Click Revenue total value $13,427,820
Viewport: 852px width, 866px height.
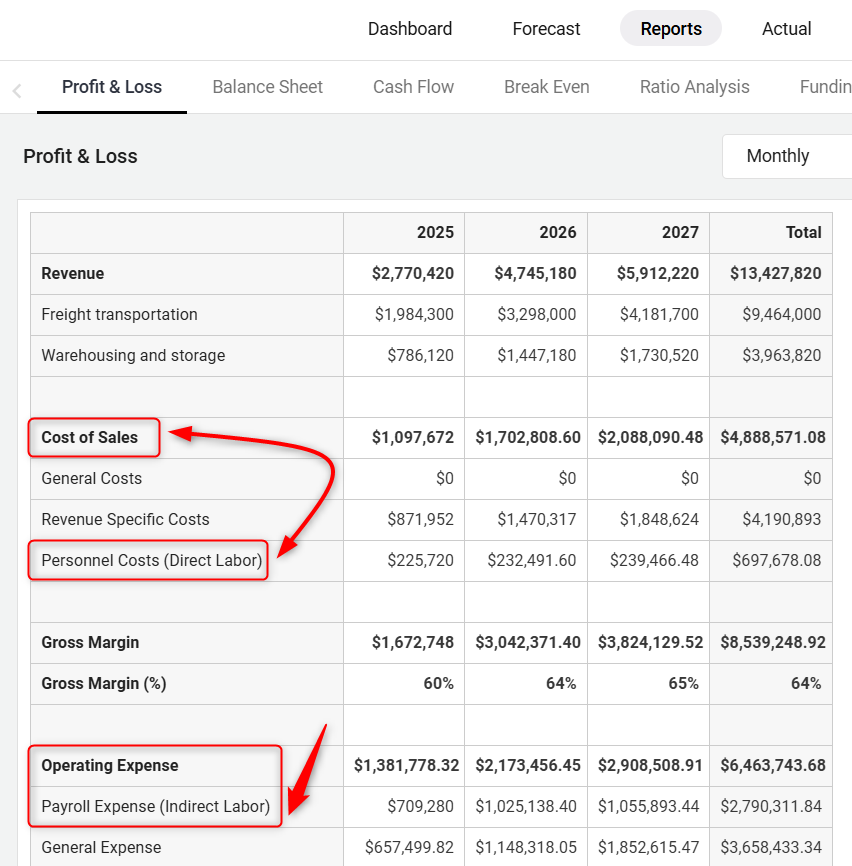[x=775, y=273]
